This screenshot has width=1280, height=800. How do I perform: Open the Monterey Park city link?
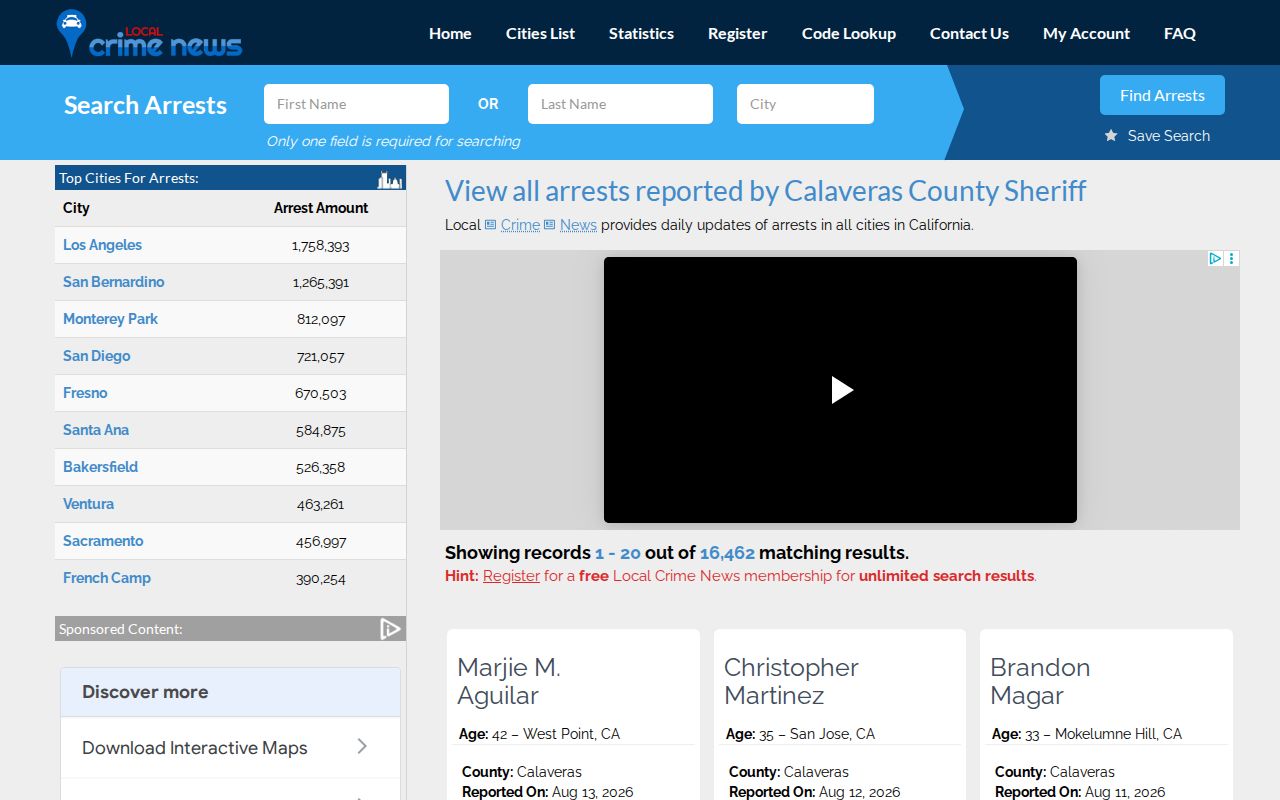tap(110, 319)
